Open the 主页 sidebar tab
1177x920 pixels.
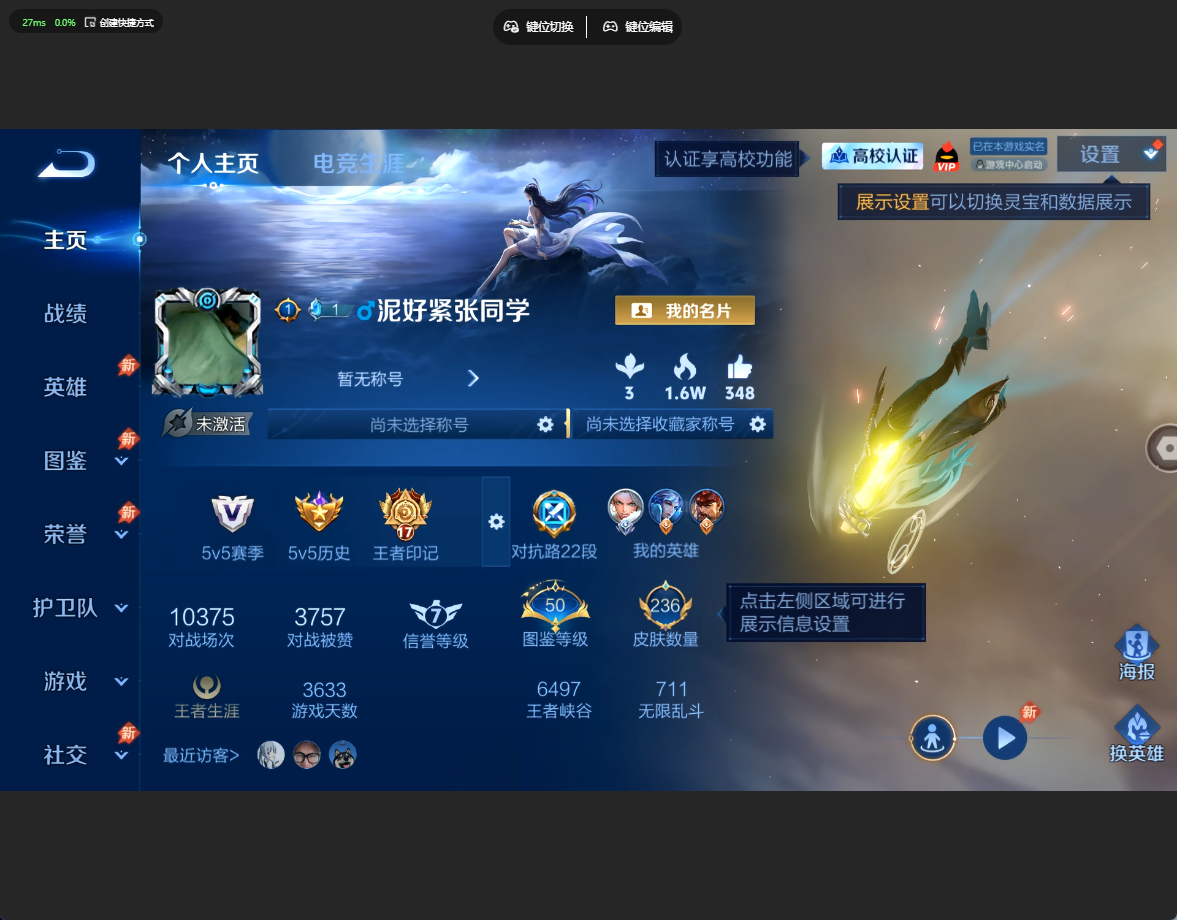tap(65, 240)
